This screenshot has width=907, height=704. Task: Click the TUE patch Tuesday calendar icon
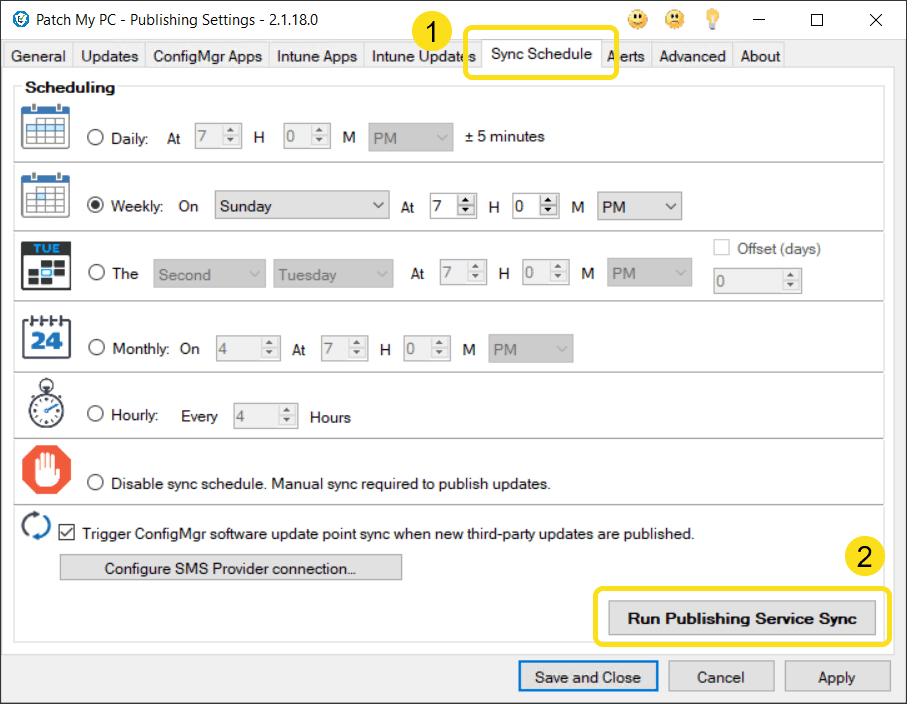pos(46,266)
